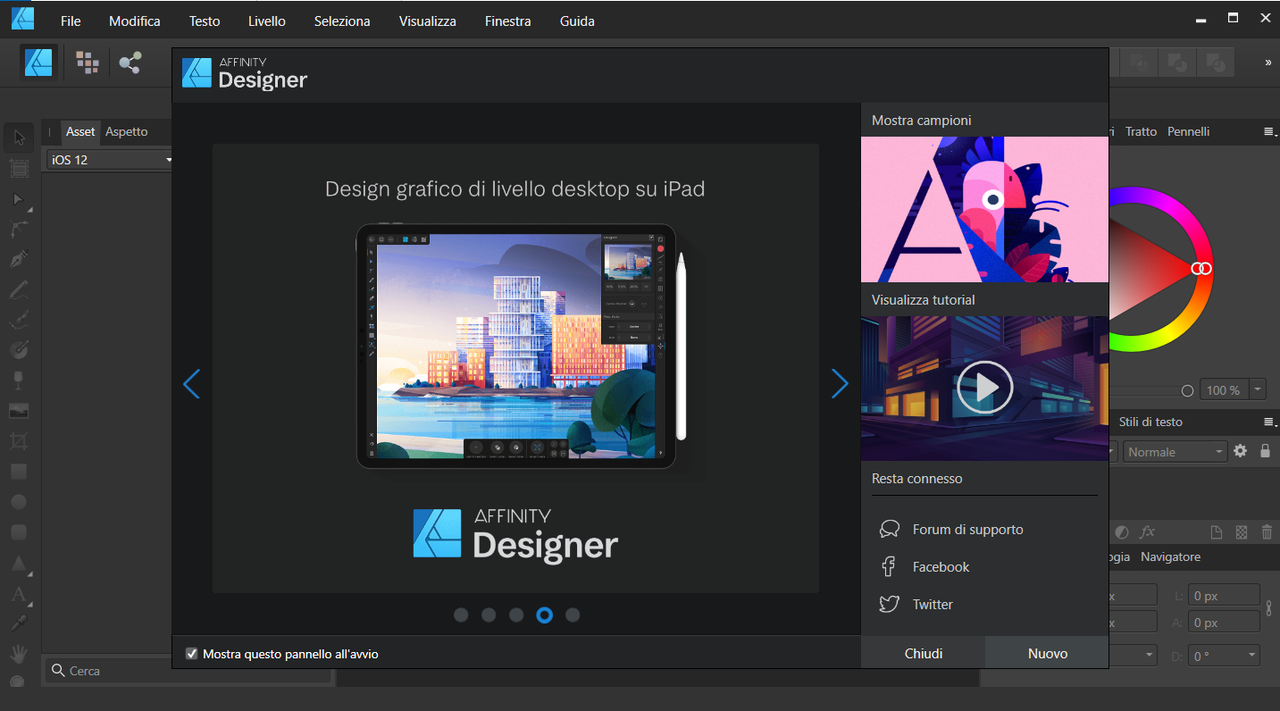Select the fourth highlighted carousel dot
Viewport: 1280px width, 711px height.
(x=544, y=615)
